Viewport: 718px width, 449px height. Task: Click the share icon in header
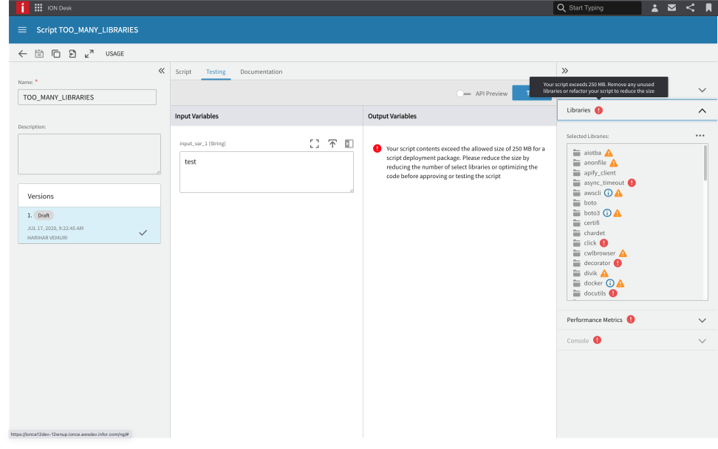(x=690, y=8)
